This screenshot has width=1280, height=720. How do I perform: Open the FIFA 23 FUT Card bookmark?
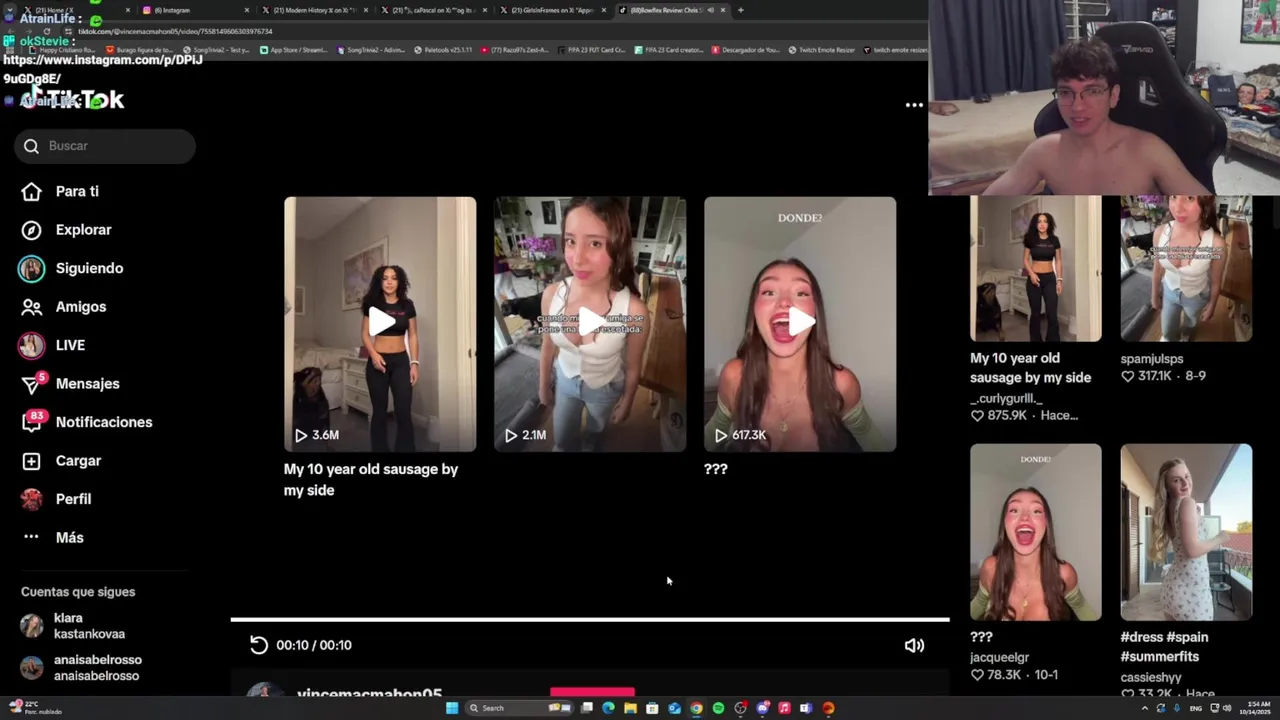[x=591, y=49]
